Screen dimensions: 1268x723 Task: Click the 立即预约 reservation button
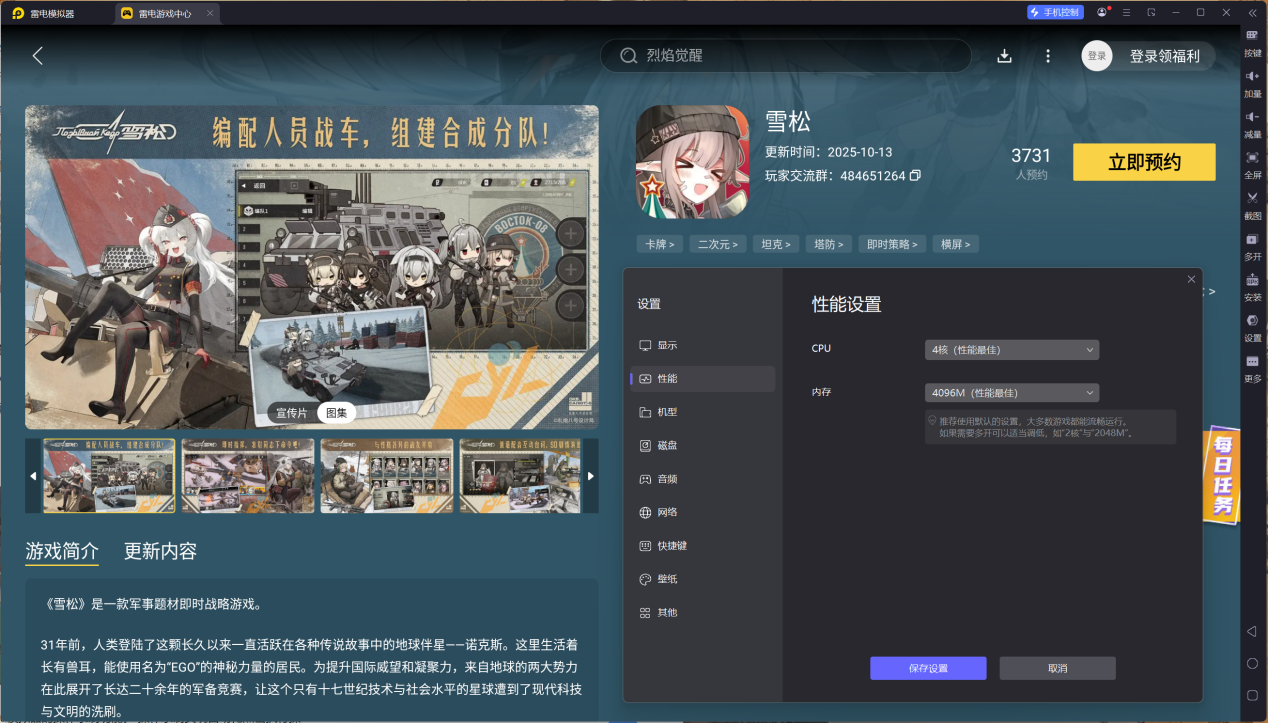click(x=1143, y=161)
